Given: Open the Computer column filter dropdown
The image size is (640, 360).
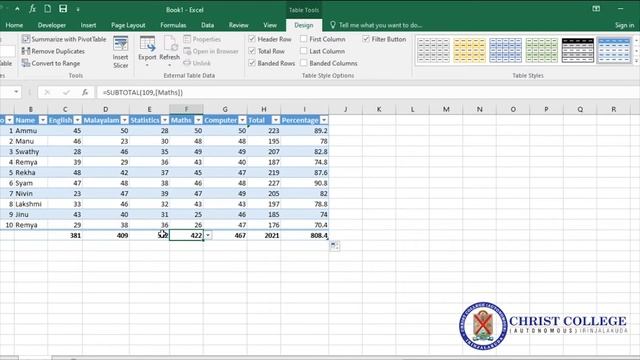Looking at the screenshot, I should (242, 120).
